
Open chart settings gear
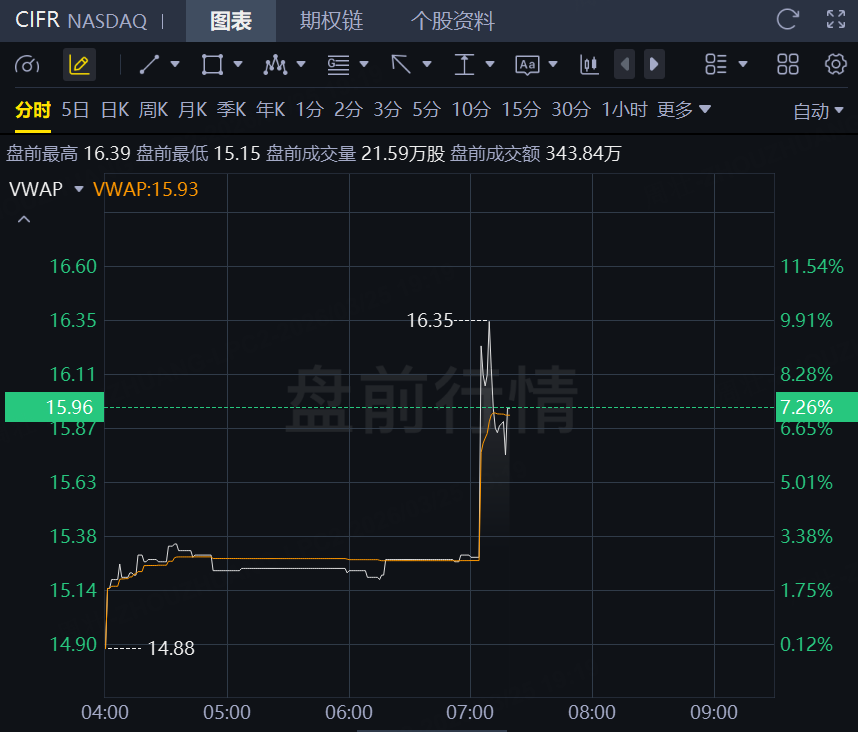pos(836,65)
